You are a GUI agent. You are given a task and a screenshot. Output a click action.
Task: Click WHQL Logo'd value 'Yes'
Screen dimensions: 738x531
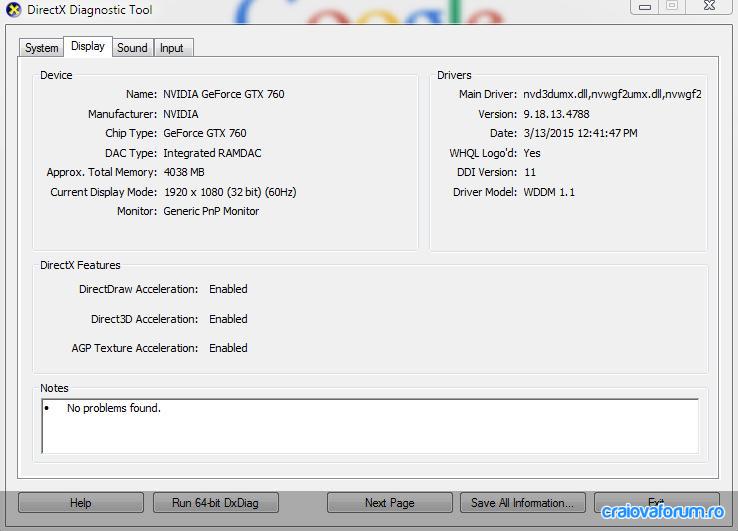click(532, 153)
